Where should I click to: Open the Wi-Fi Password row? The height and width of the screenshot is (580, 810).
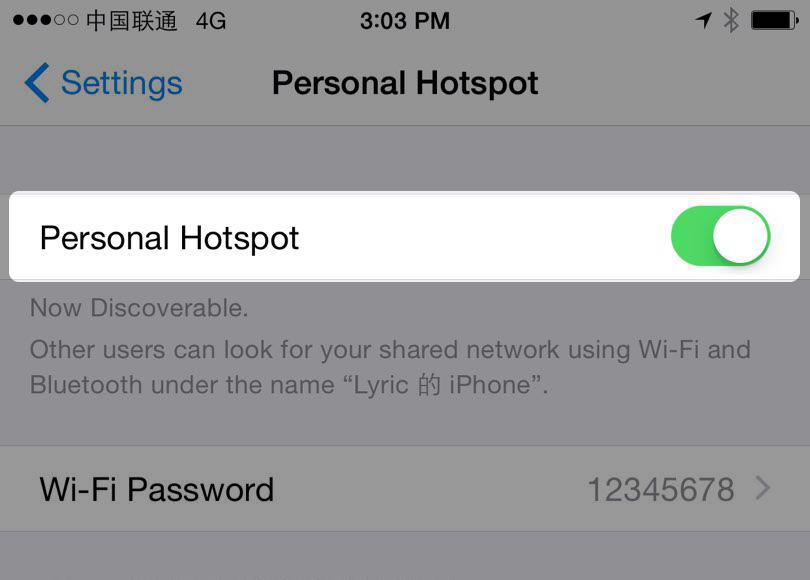(x=405, y=489)
